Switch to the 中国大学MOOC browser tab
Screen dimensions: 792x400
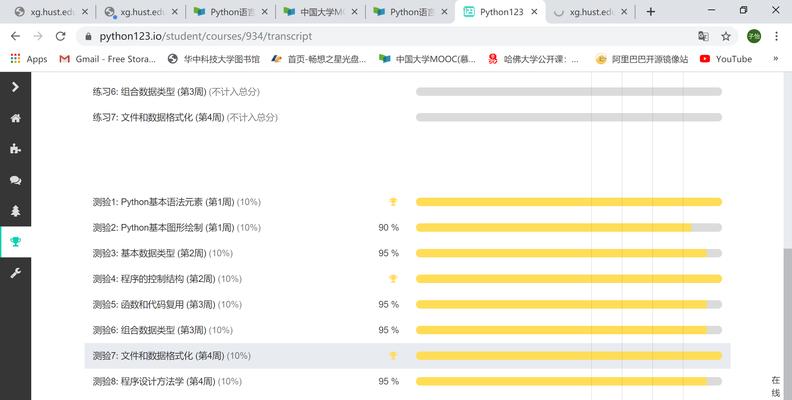pos(321,12)
